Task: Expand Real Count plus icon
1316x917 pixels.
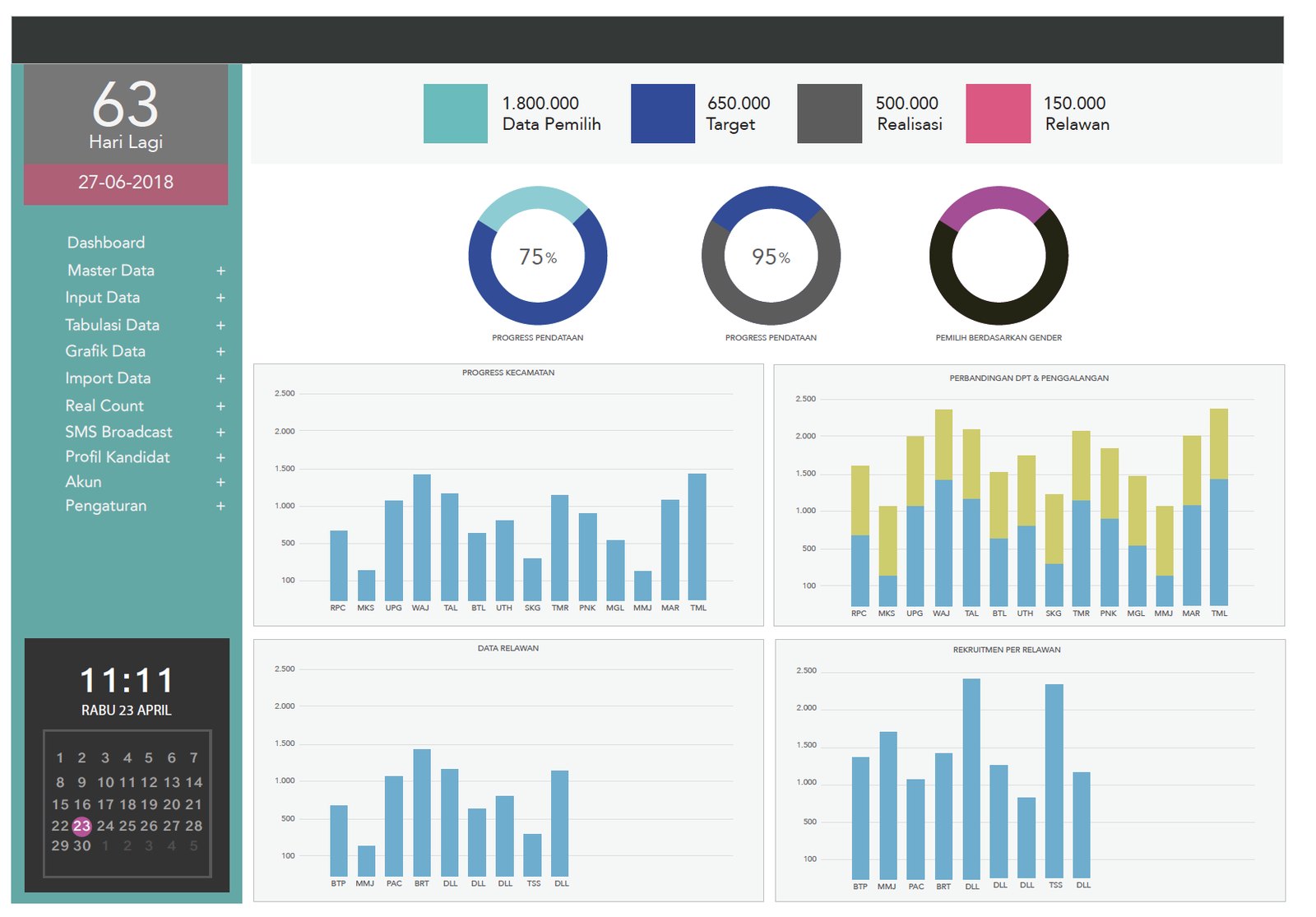Action: click(x=220, y=406)
